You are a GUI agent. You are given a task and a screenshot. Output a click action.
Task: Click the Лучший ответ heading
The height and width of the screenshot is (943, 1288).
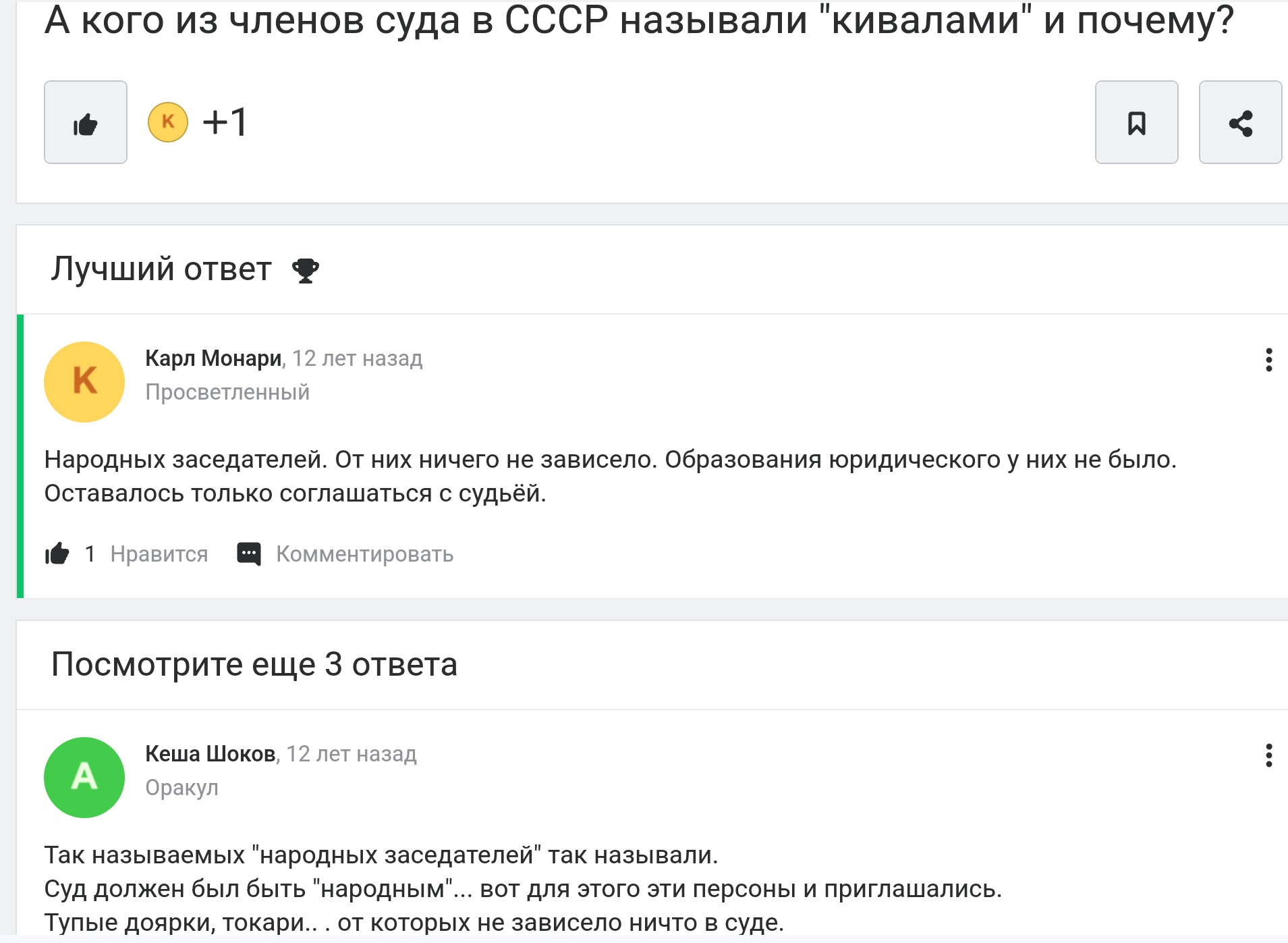coord(161,269)
